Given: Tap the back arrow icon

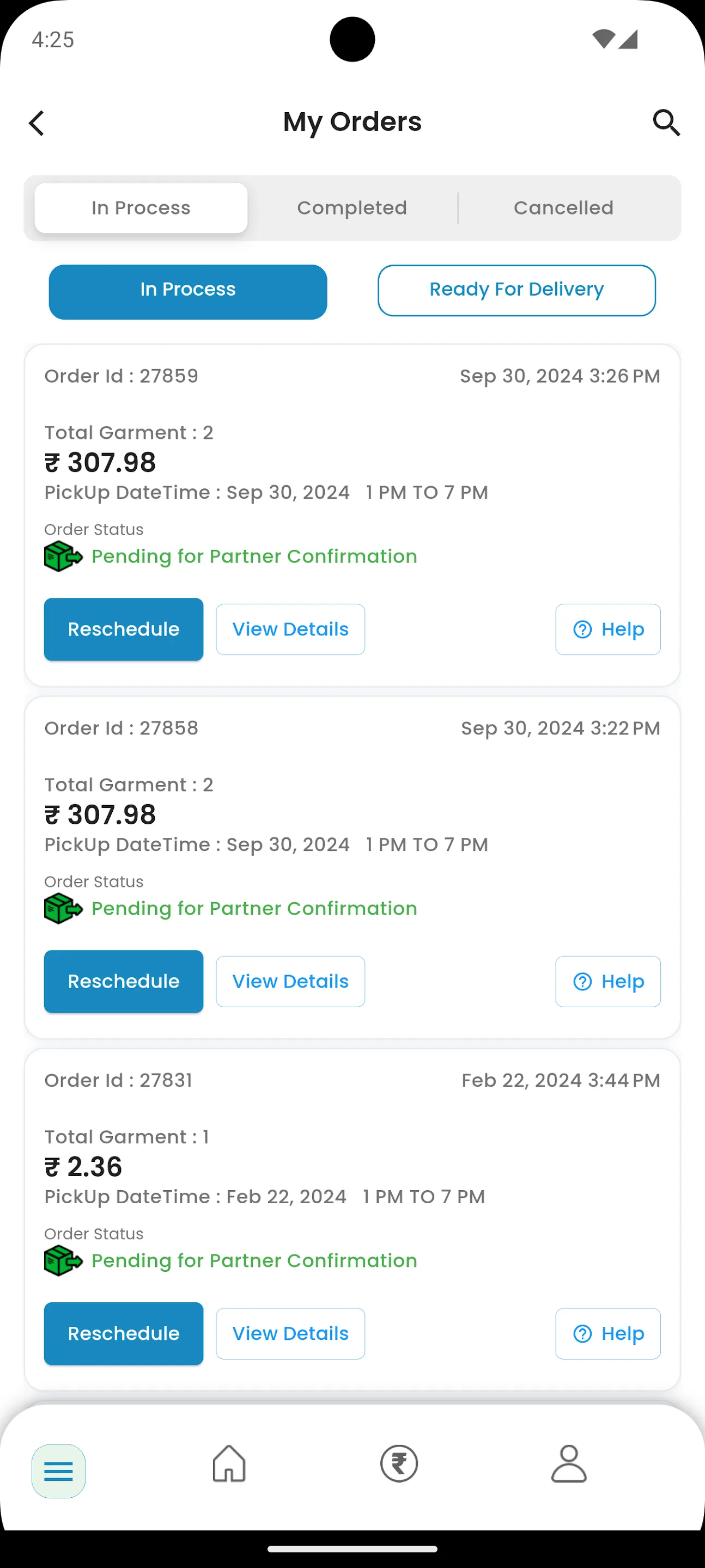Looking at the screenshot, I should click(x=37, y=123).
